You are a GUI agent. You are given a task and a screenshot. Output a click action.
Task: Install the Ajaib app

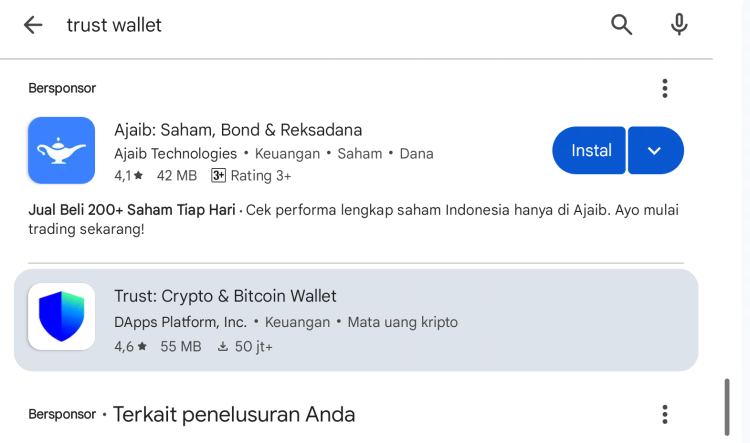tap(589, 150)
